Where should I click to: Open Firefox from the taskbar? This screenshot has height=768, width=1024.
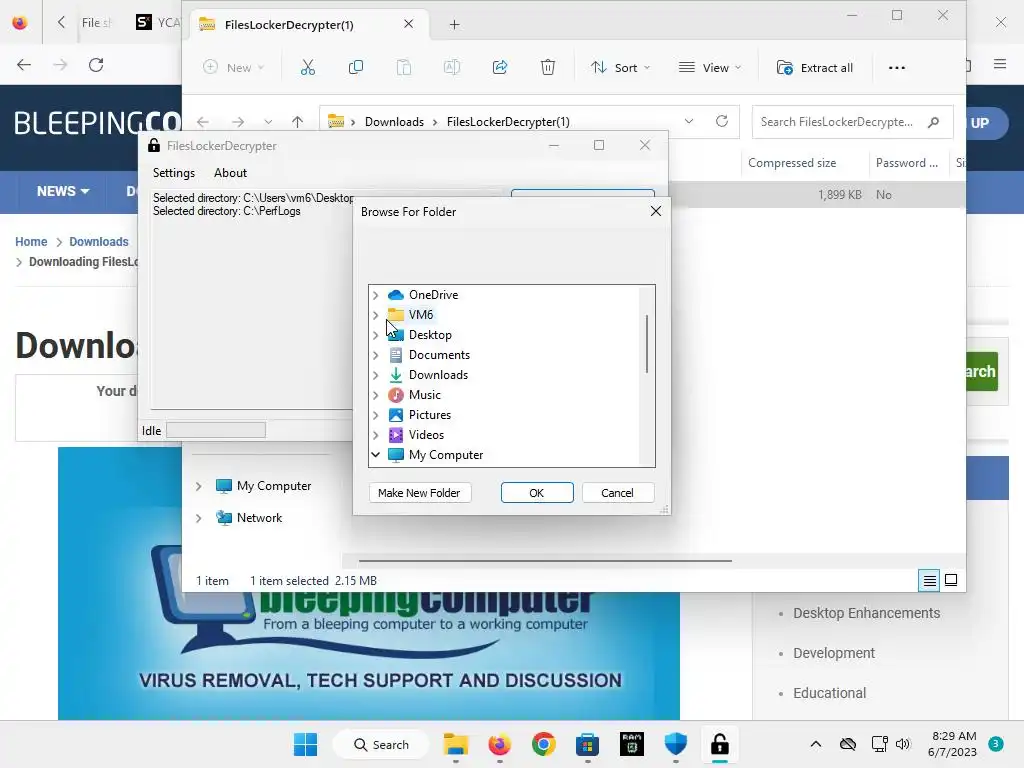[x=500, y=744]
